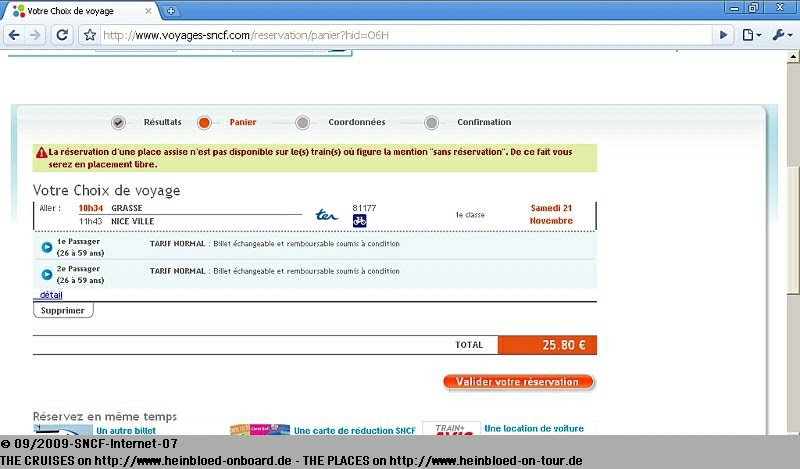Click the Résultats checkmark step circle

(x=118, y=122)
